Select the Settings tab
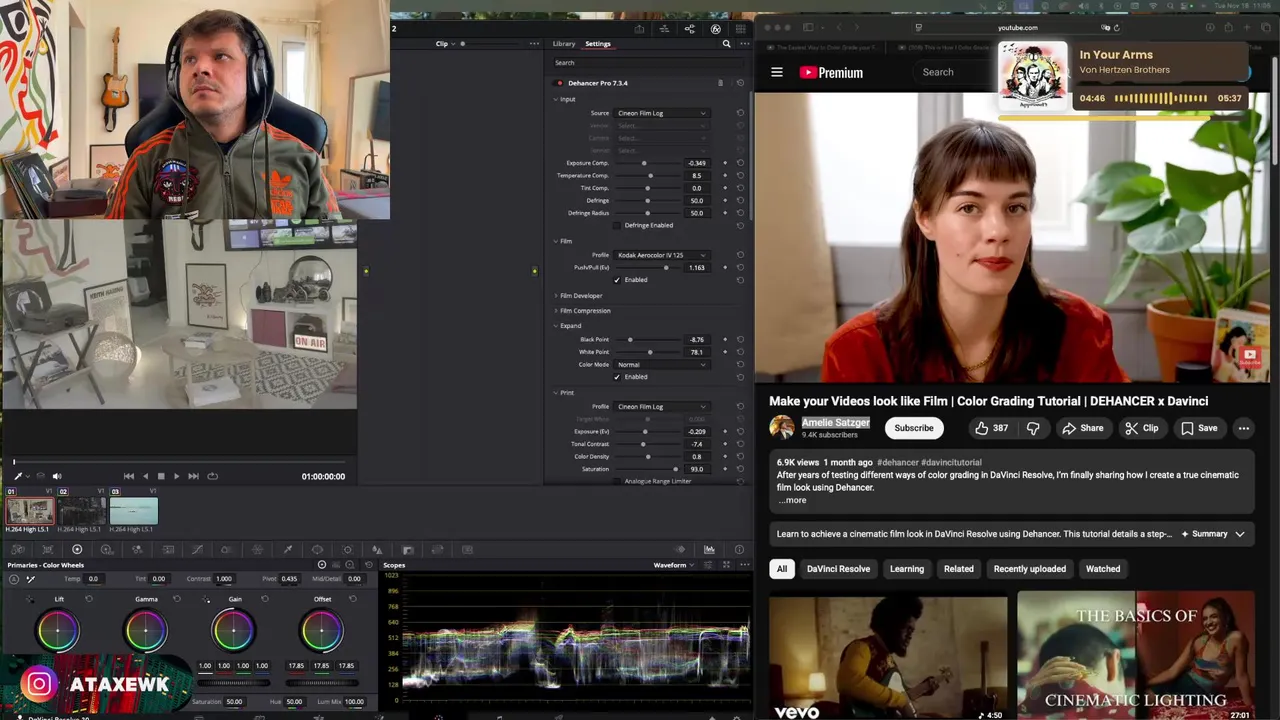Viewport: 1280px width, 720px height. pyautogui.click(x=598, y=44)
